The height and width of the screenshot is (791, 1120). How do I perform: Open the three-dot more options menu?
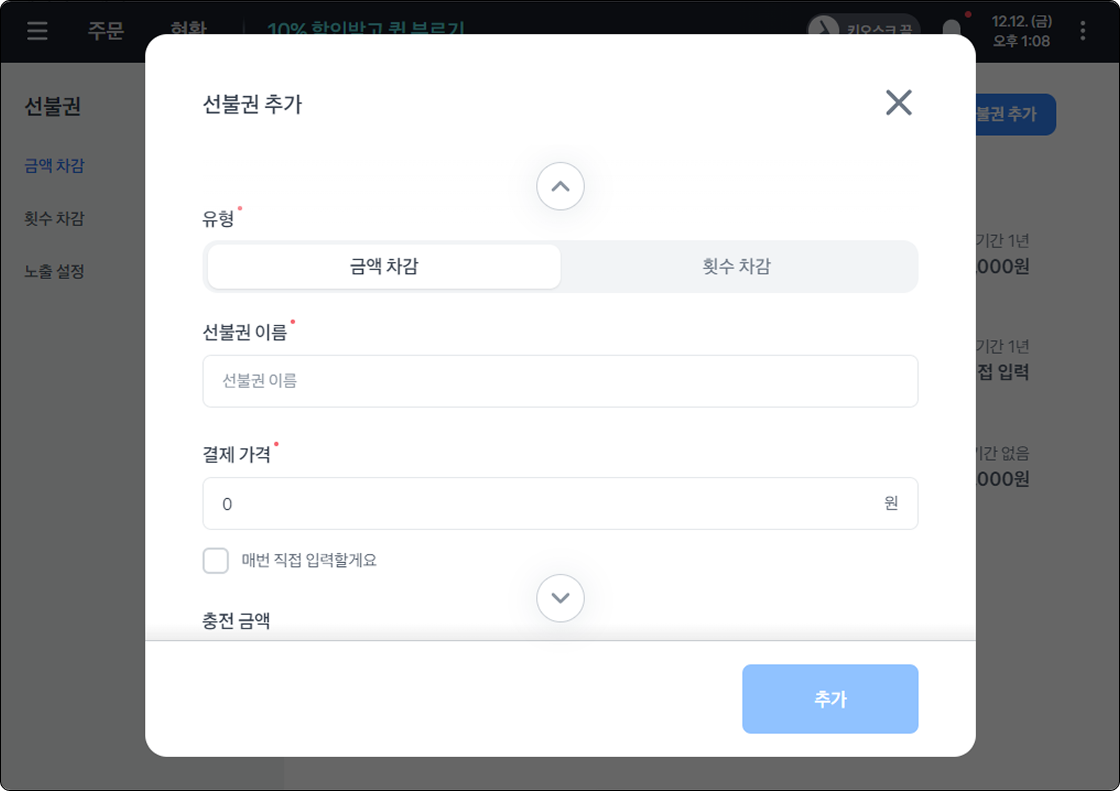[1083, 30]
